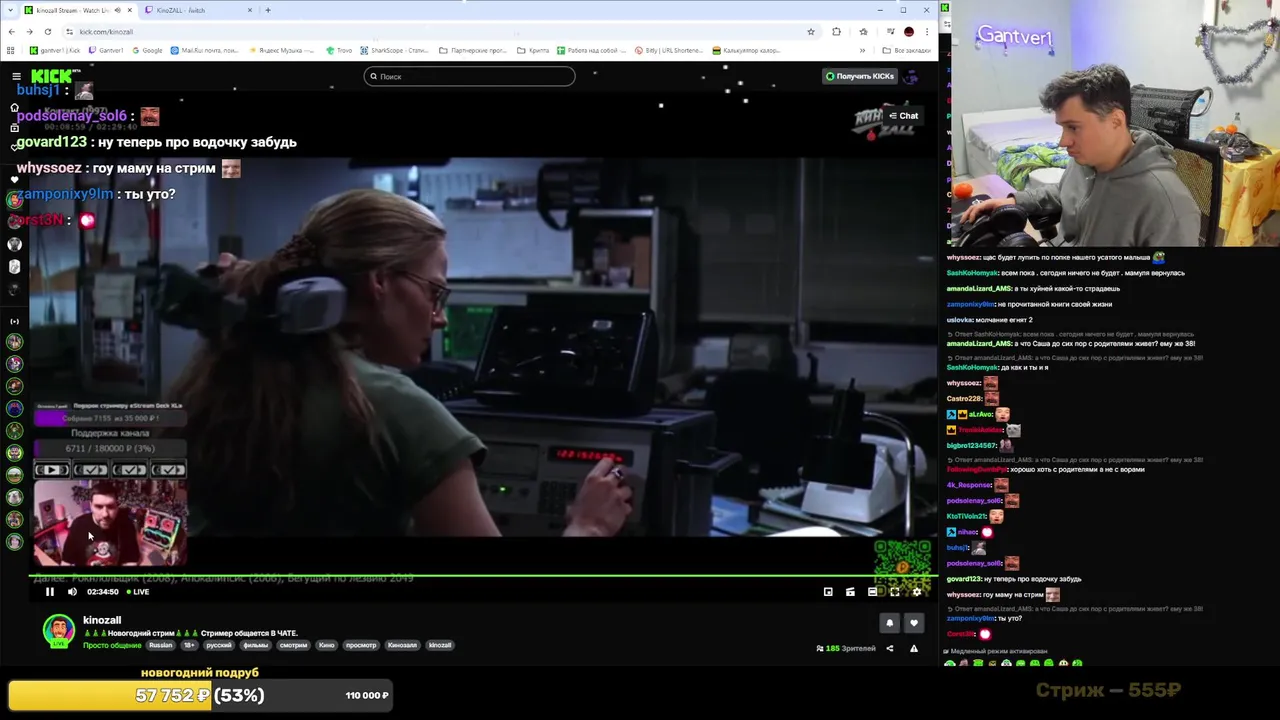The height and width of the screenshot is (720, 1280).
Task: Go back in the browser
Action: (x=11, y=32)
